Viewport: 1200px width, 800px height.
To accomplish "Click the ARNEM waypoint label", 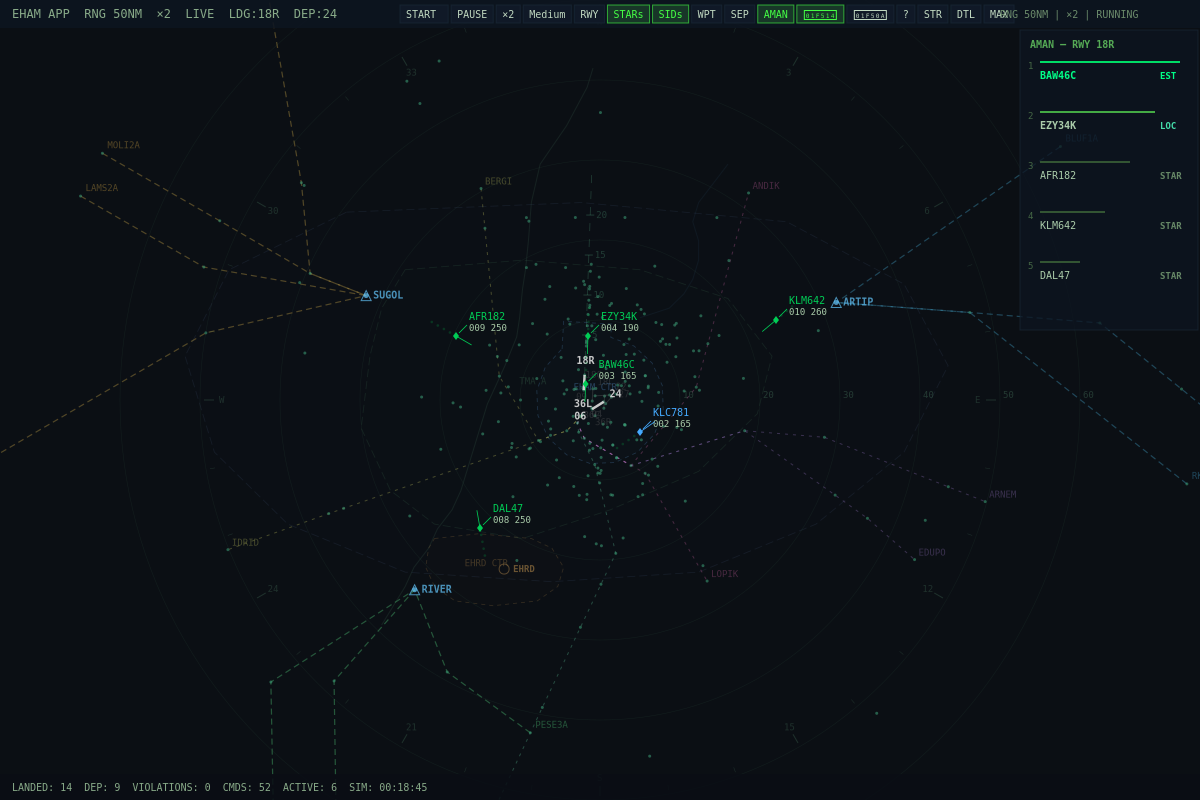I will click(1003, 495).
